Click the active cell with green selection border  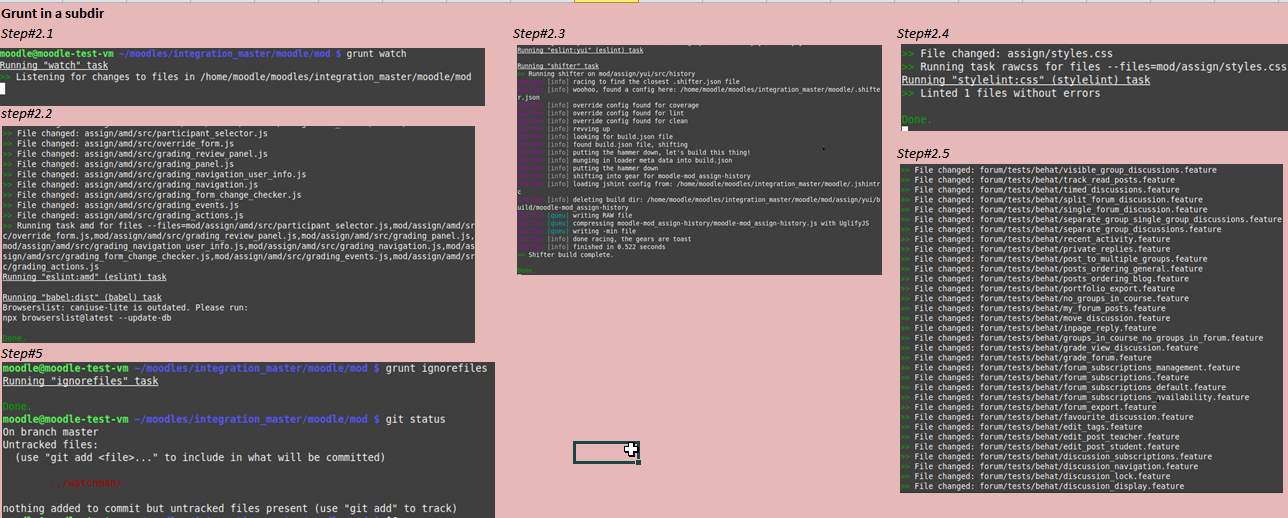click(x=605, y=452)
